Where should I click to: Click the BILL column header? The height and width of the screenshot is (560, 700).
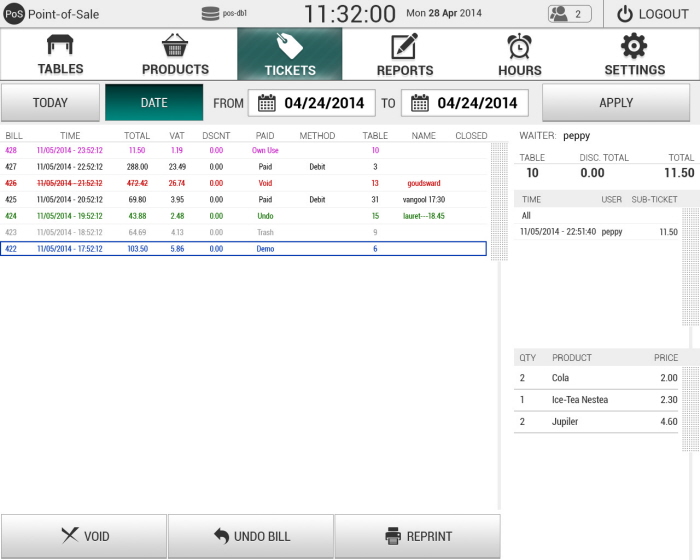[14, 136]
